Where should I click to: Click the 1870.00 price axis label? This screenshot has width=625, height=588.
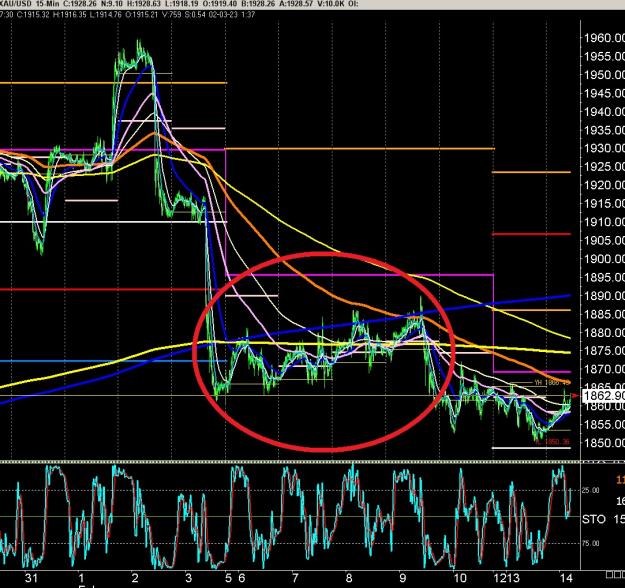click(604, 369)
